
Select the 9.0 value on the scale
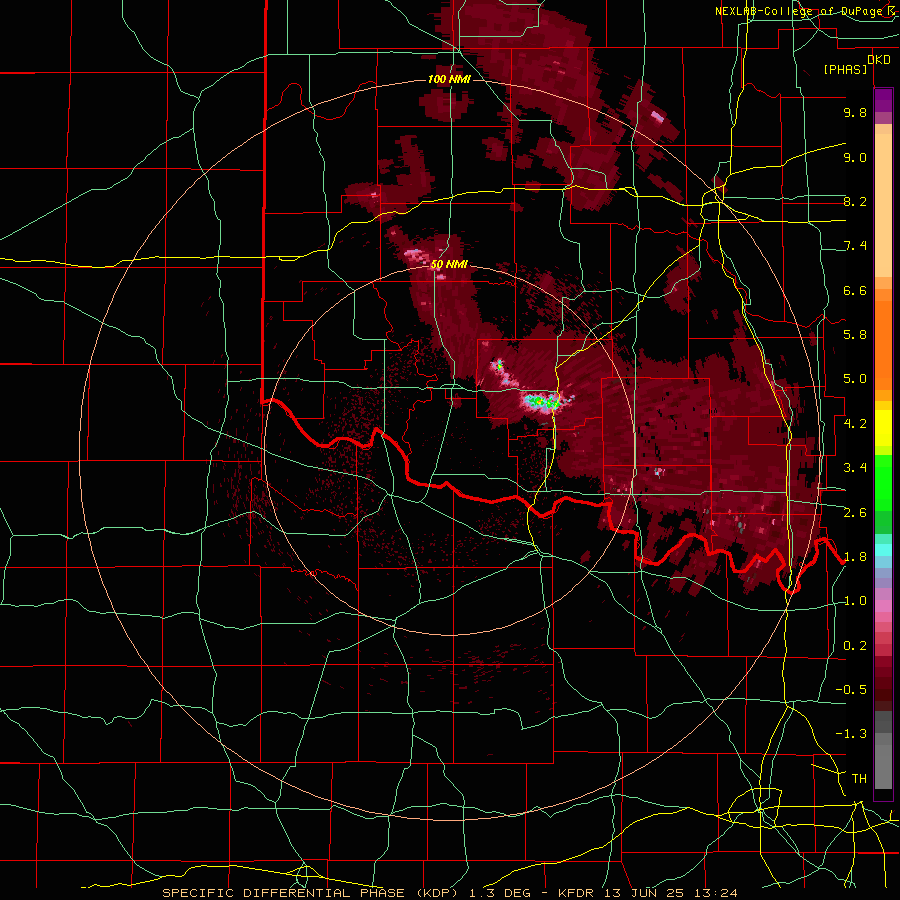click(x=855, y=157)
